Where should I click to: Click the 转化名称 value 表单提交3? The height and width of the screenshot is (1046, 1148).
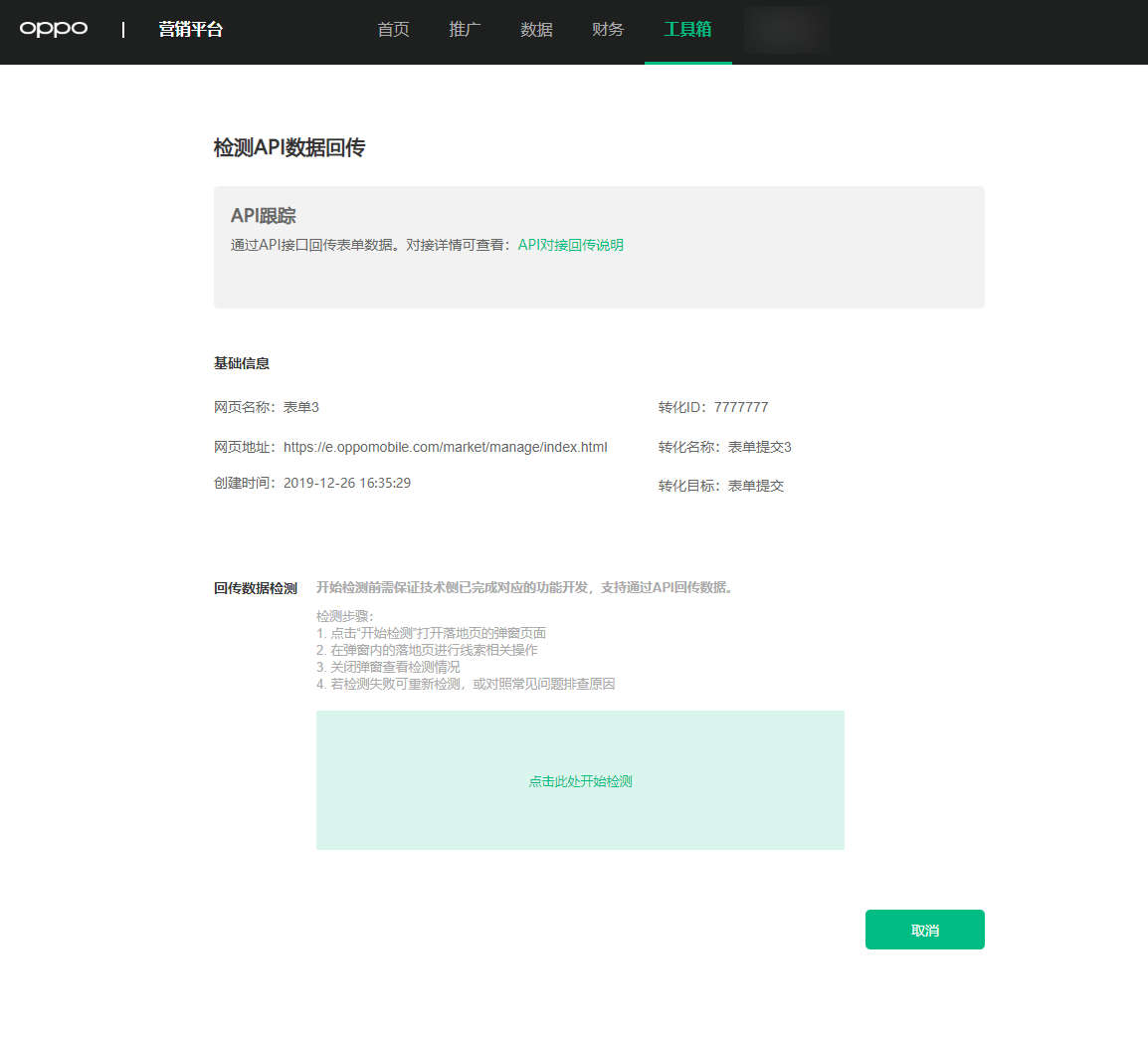tap(760, 447)
